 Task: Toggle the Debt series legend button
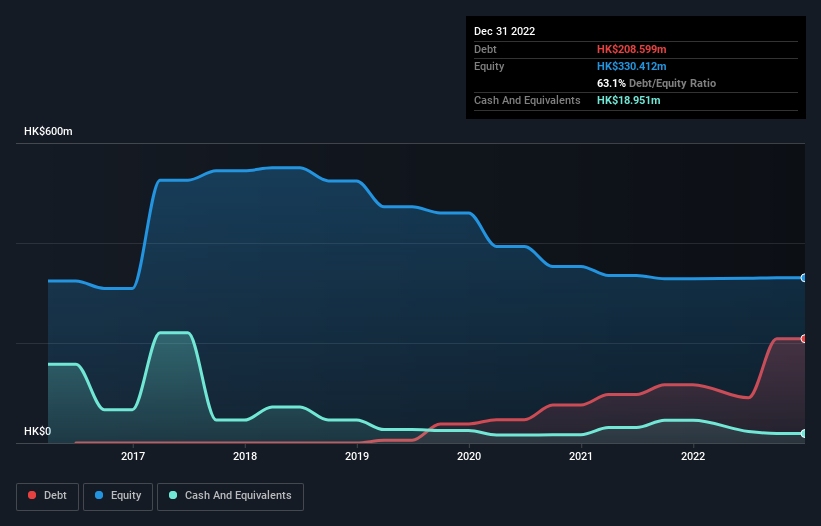48,496
